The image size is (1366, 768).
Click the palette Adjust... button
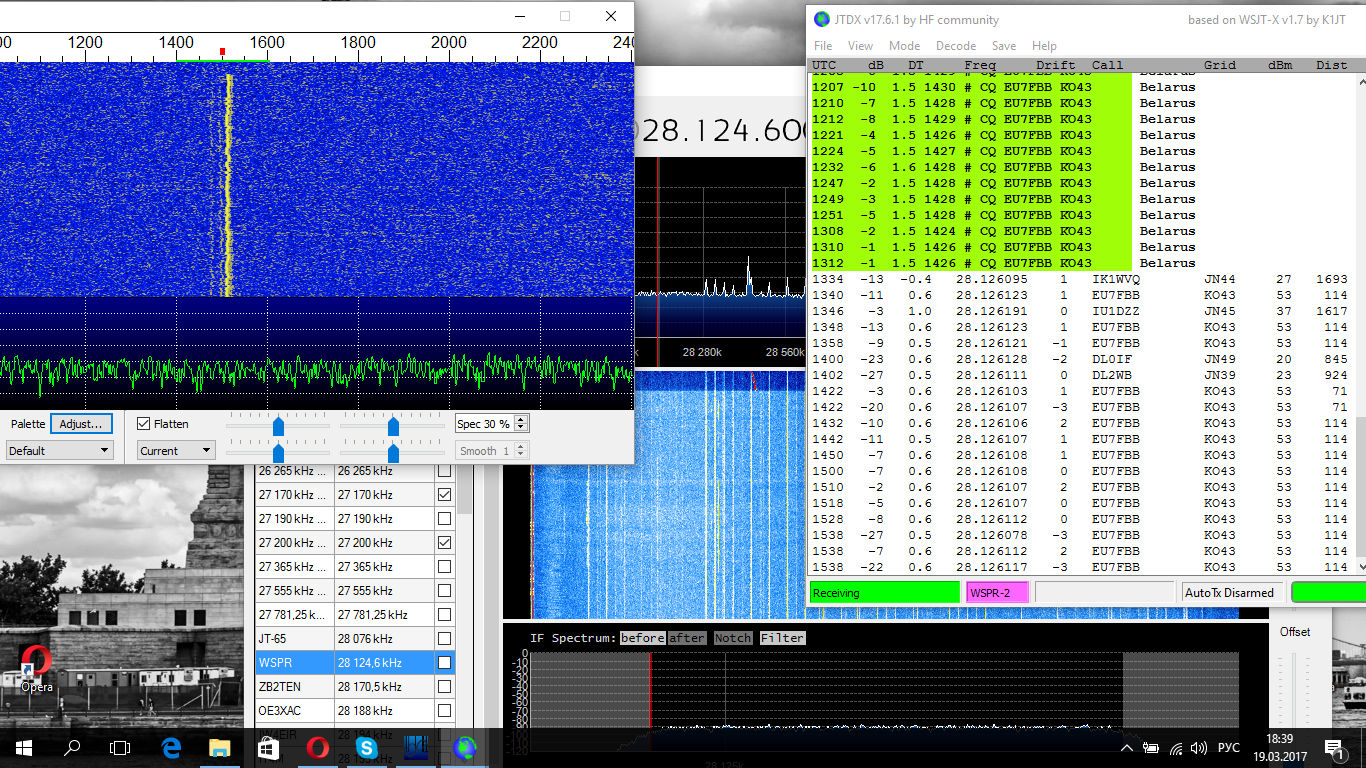tap(81, 424)
